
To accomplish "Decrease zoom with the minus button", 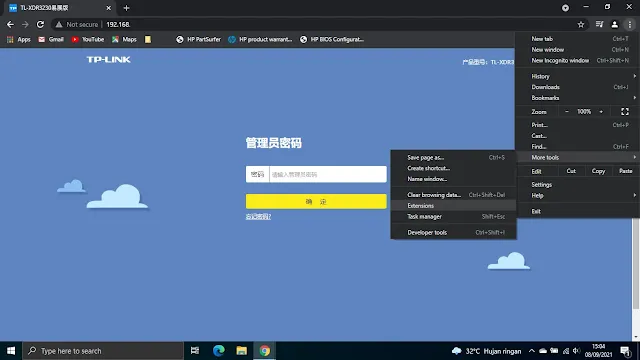I will 567,111.
